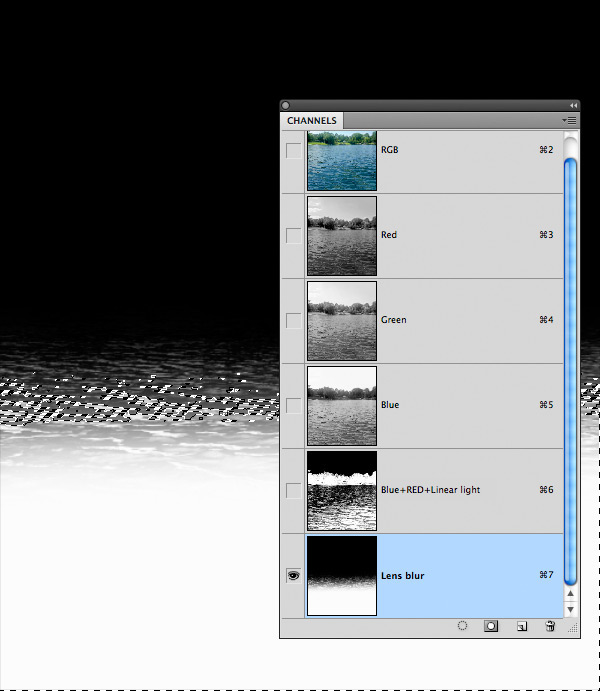Click the 'Red' channel name
The width and height of the screenshot is (600, 691).
point(389,235)
